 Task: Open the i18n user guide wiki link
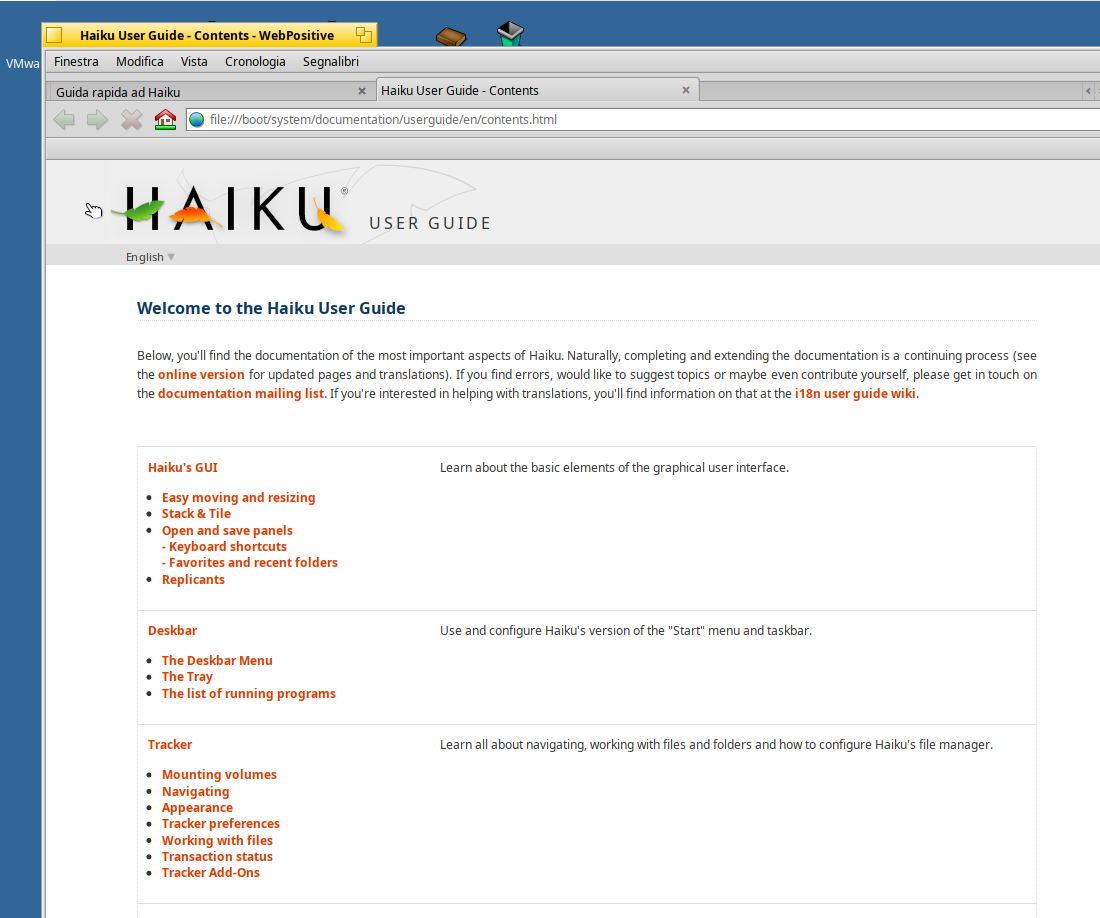pos(855,393)
